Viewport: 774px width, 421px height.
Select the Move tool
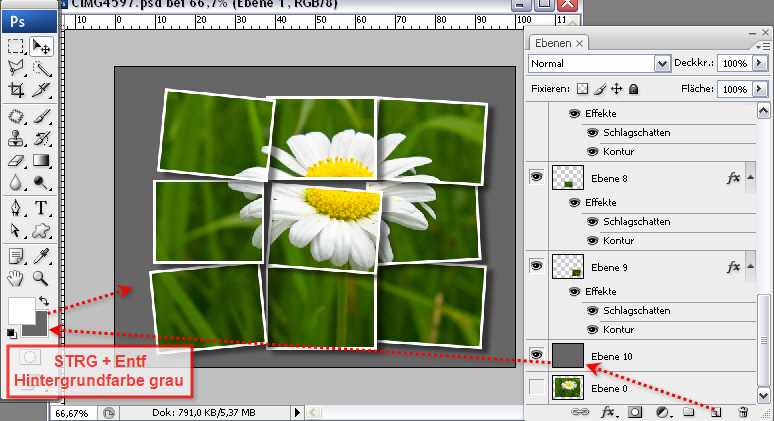(x=41, y=46)
